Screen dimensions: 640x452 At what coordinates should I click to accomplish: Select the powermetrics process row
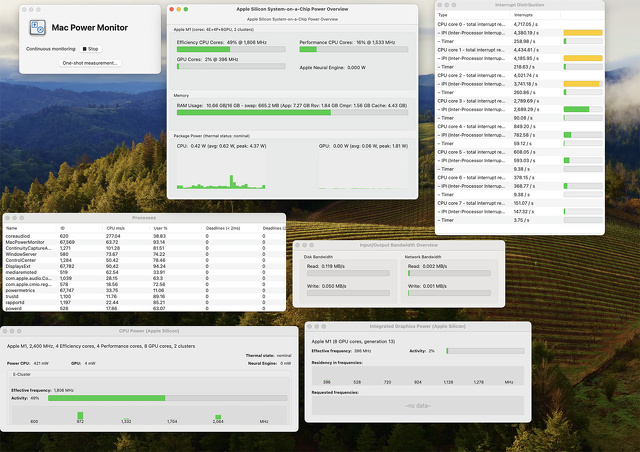(144, 290)
